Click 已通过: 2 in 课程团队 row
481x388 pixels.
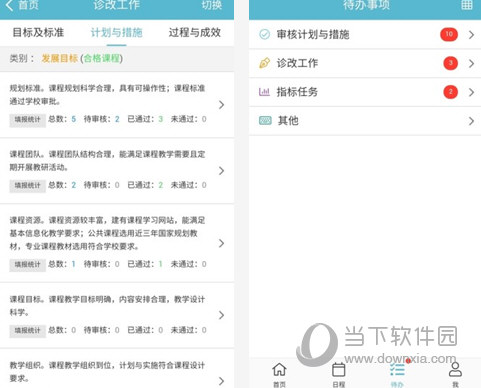145,185
